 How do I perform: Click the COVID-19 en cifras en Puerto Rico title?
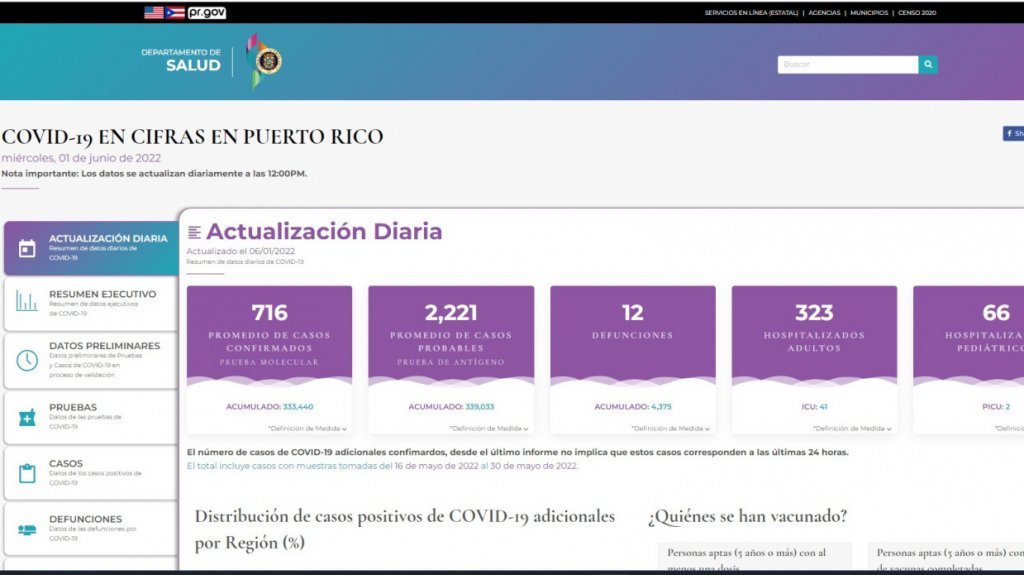(192, 137)
